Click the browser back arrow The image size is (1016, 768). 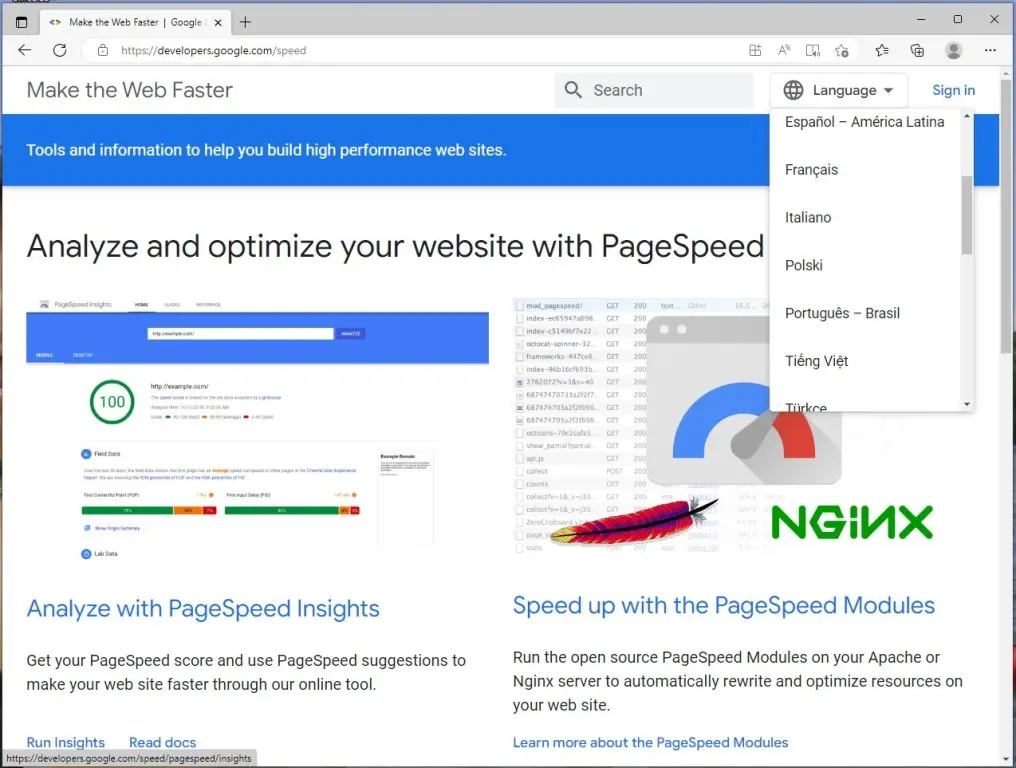pyautogui.click(x=24, y=50)
